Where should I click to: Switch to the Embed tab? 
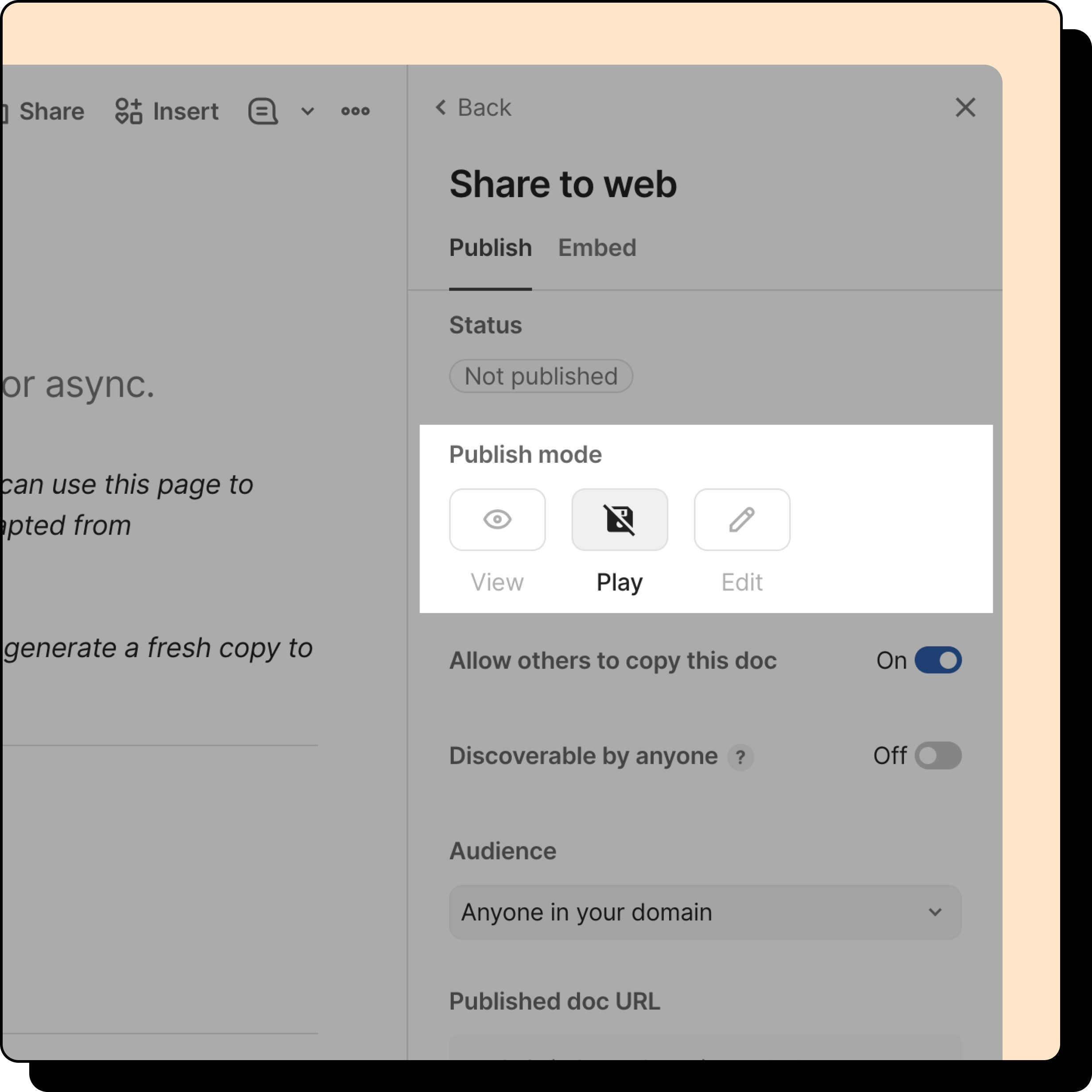click(596, 248)
